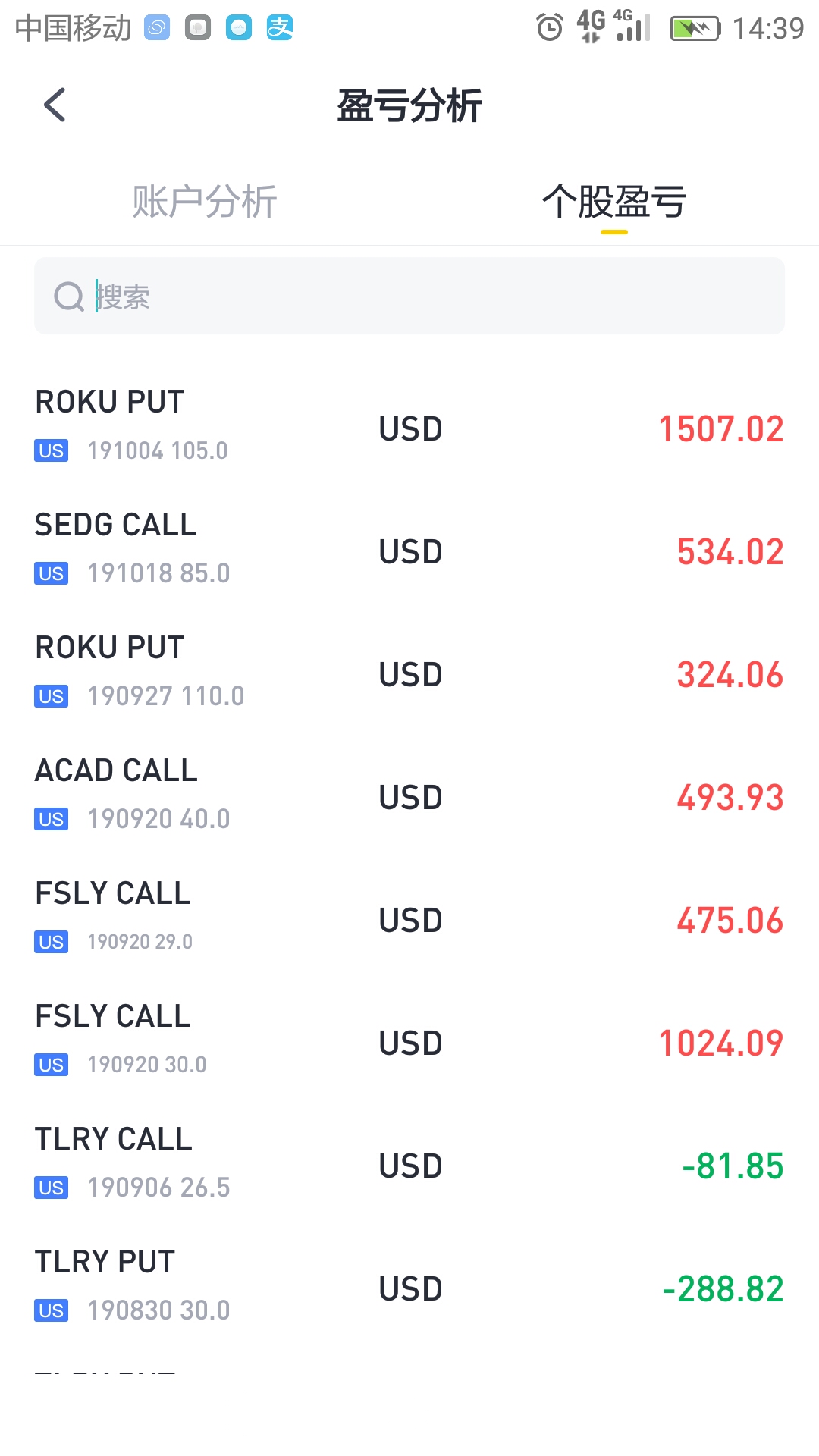
Task: Select the 个股盈亏 tab
Action: tap(614, 202)
